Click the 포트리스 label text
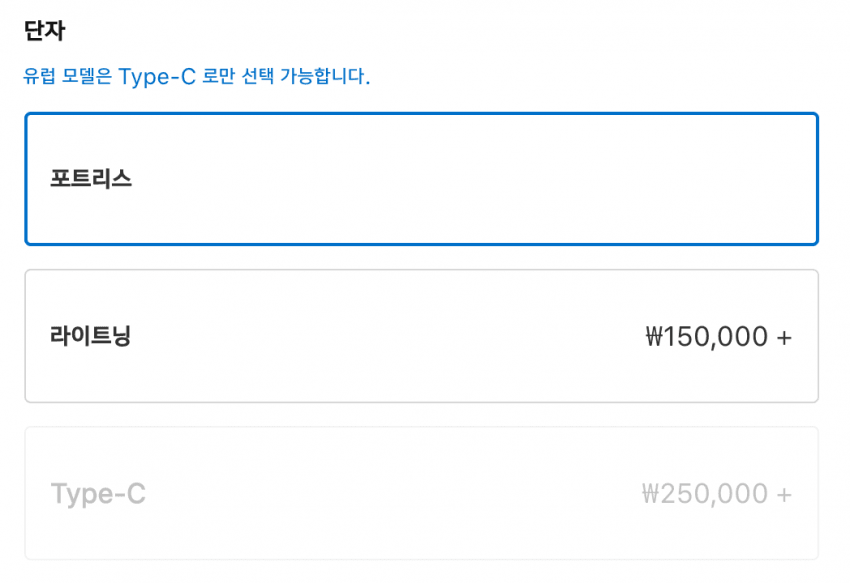 (x=91, y=180)
